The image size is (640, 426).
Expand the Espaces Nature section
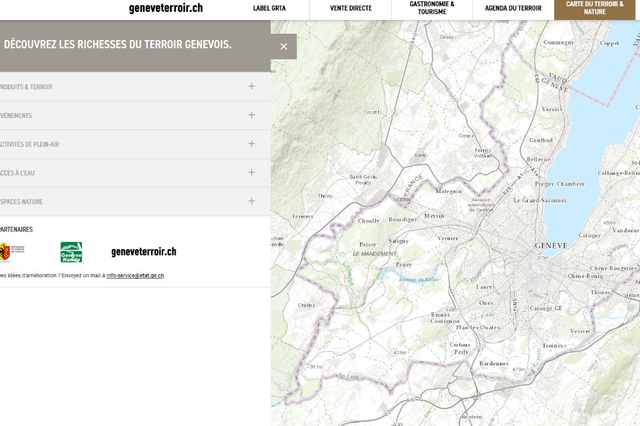tap(135, 201)
